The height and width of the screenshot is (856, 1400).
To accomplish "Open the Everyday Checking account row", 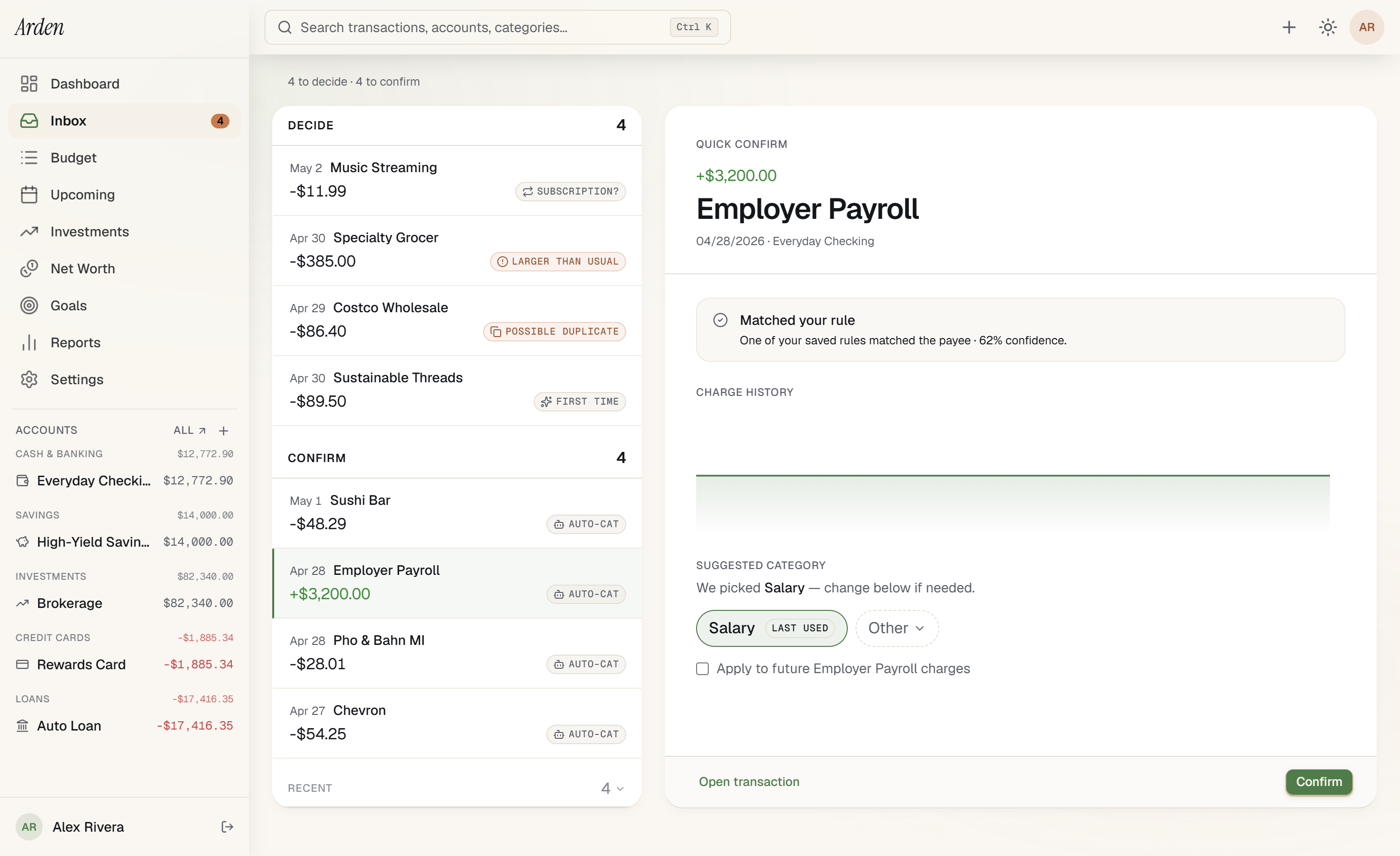I will tap(124, 481).
